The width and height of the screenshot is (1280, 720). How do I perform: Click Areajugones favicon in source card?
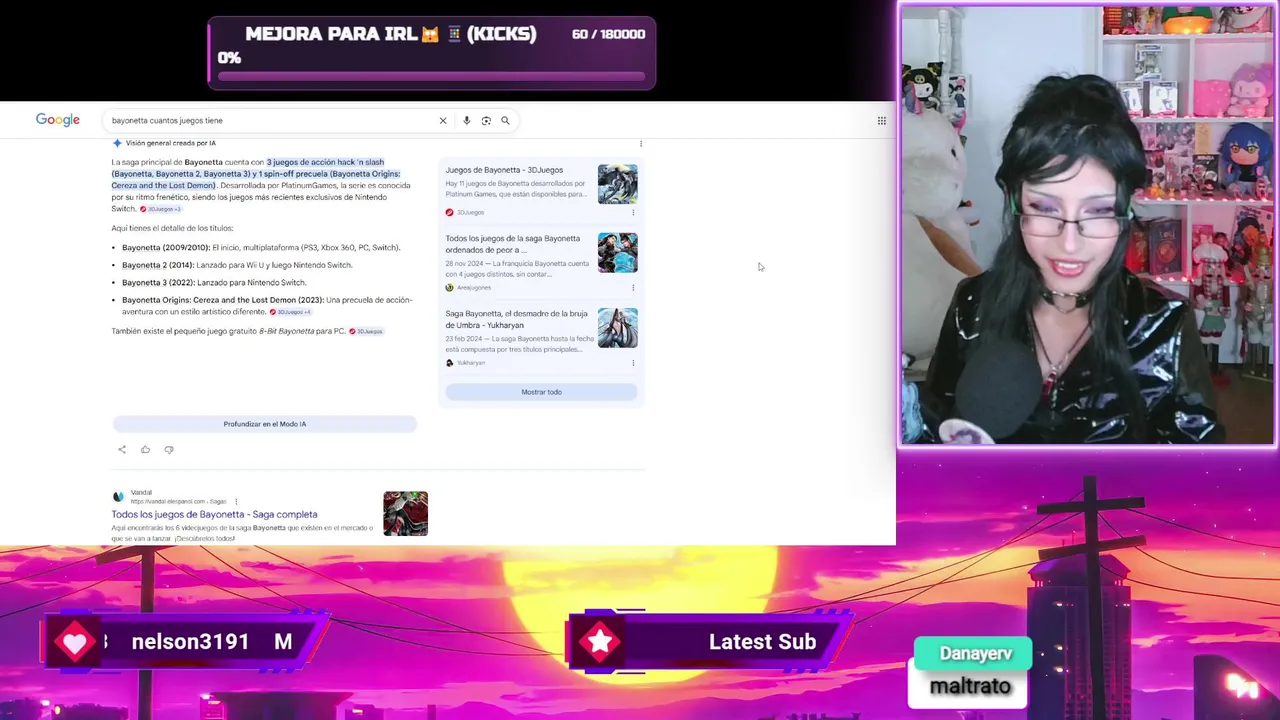(x=449, y=287)
